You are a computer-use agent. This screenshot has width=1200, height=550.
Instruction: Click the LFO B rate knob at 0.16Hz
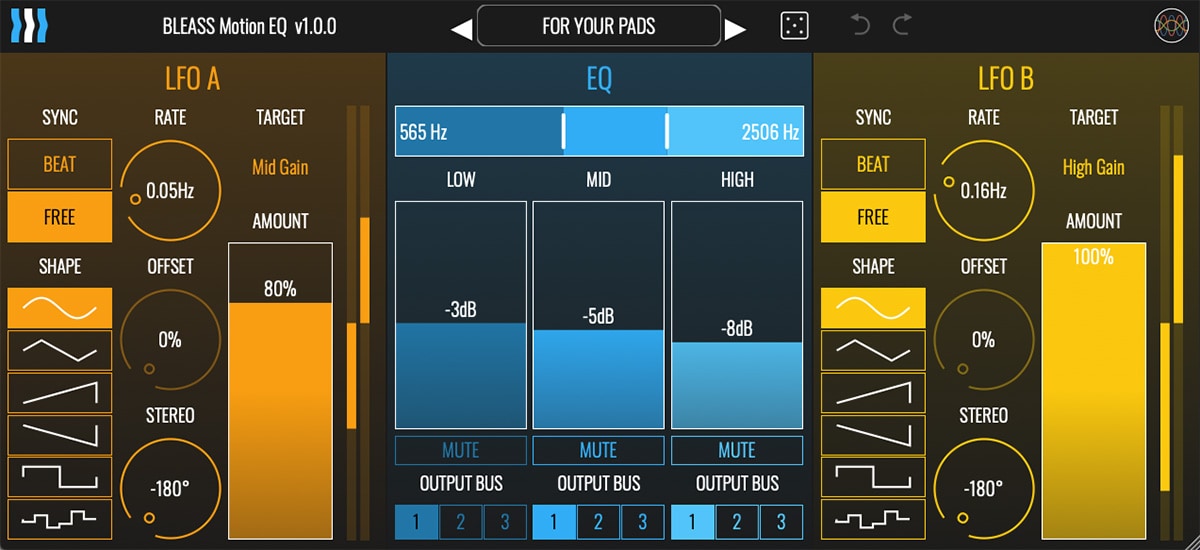(x=983, y=191)
